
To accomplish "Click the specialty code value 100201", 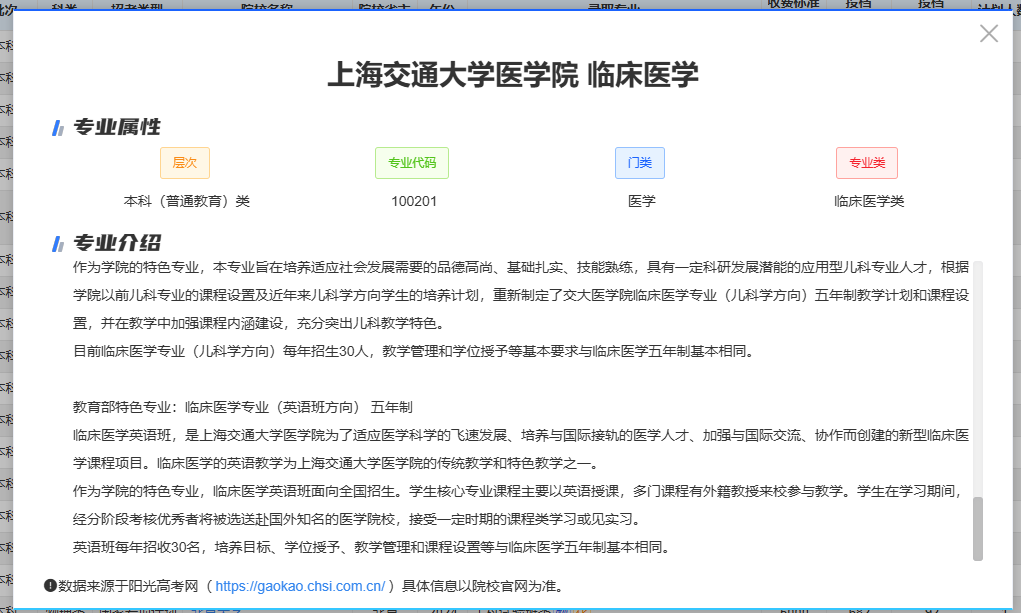I will (x=412, y=201).
